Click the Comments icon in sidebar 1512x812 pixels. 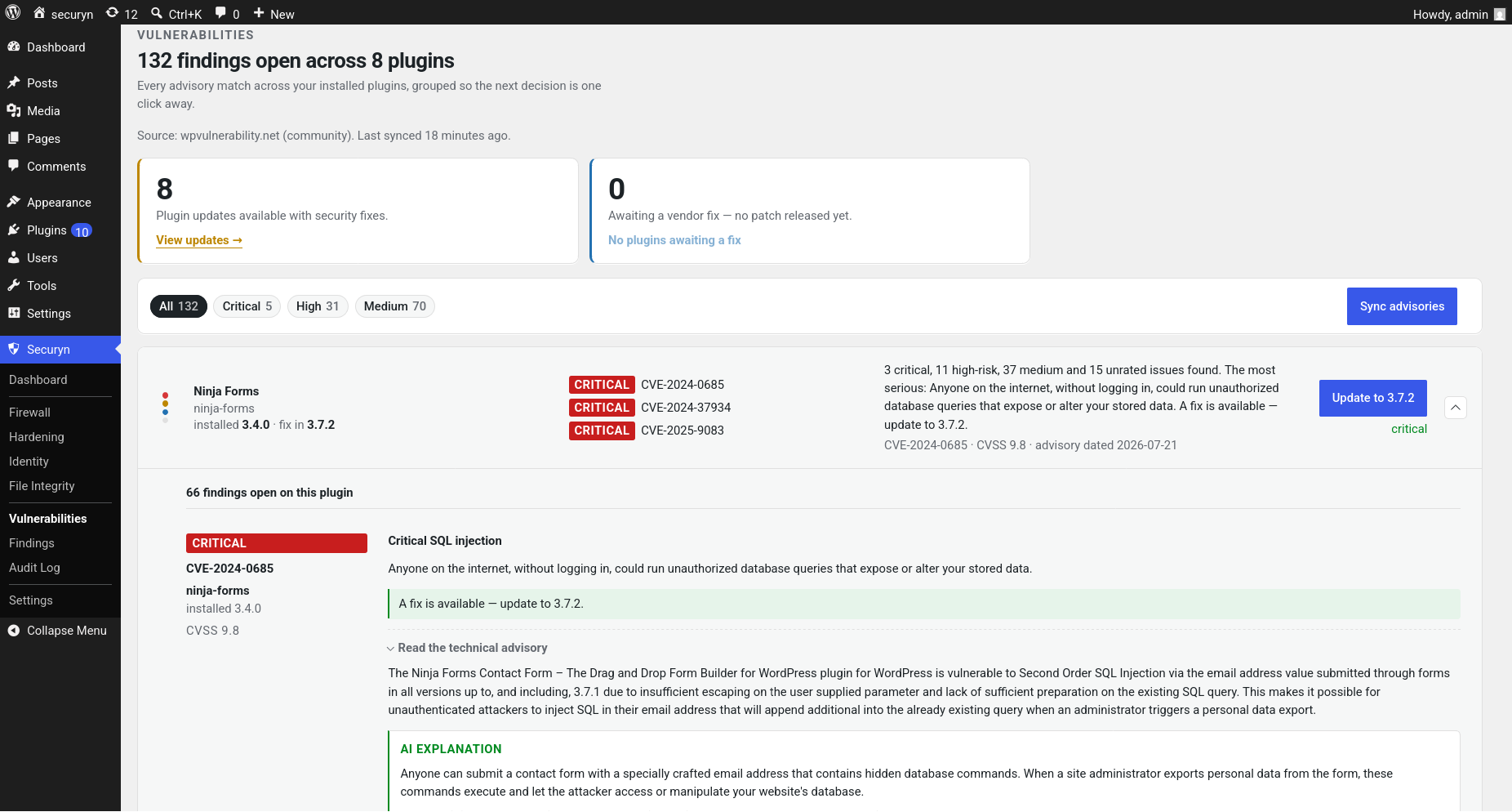[14, 166]
